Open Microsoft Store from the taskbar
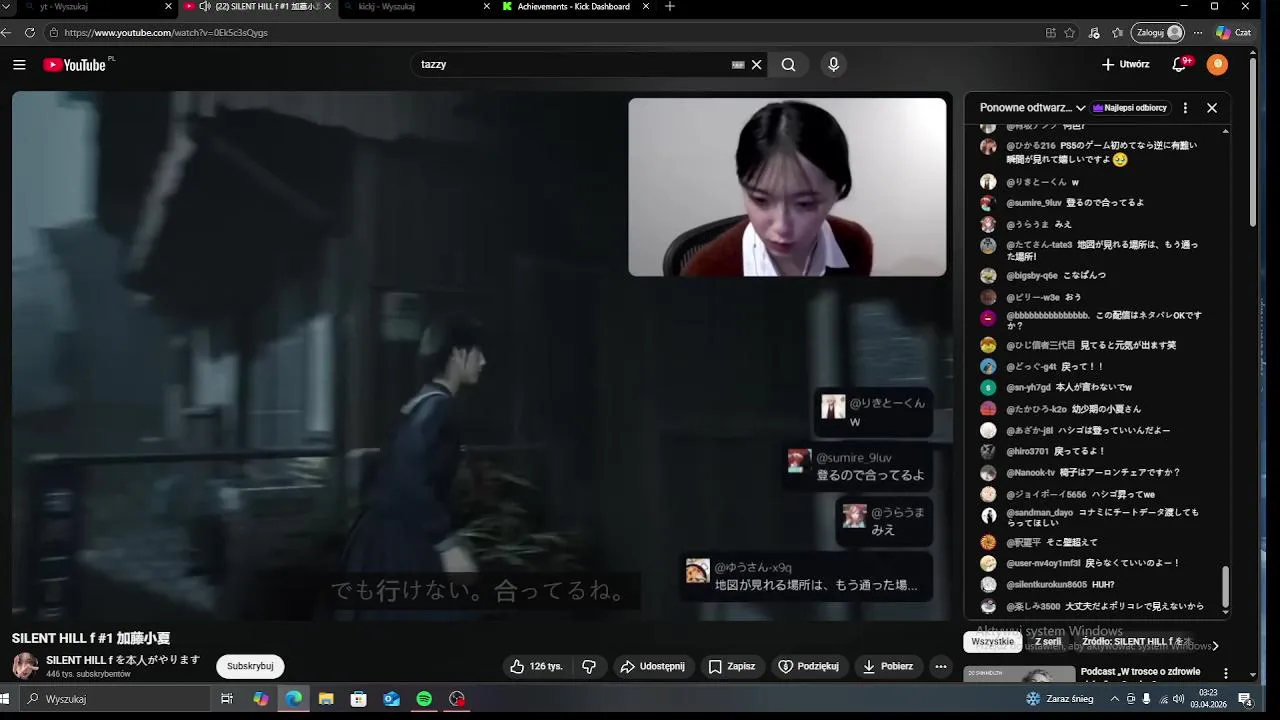 point(359,699)
